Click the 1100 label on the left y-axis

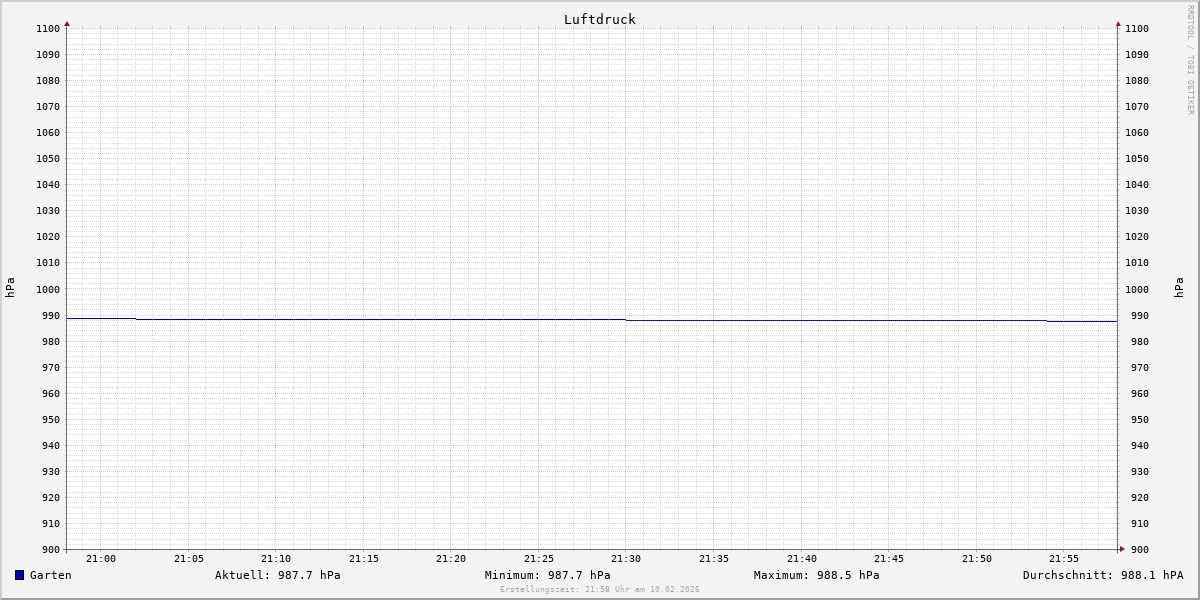click(48, 29)
